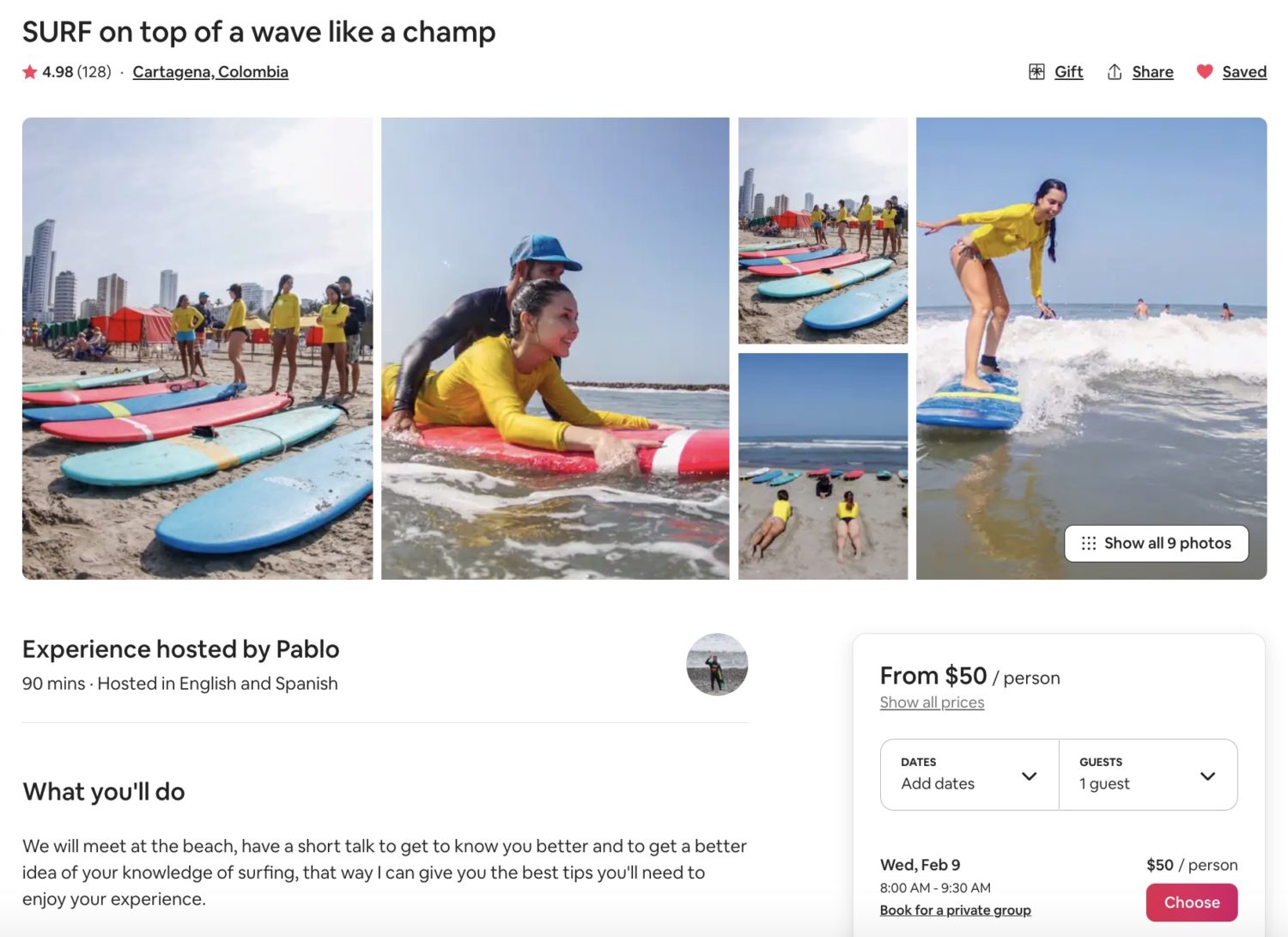This screenshot has width=1288, height=937.
Task: Expand the Dates dropdown
Action: click(968, 775)
